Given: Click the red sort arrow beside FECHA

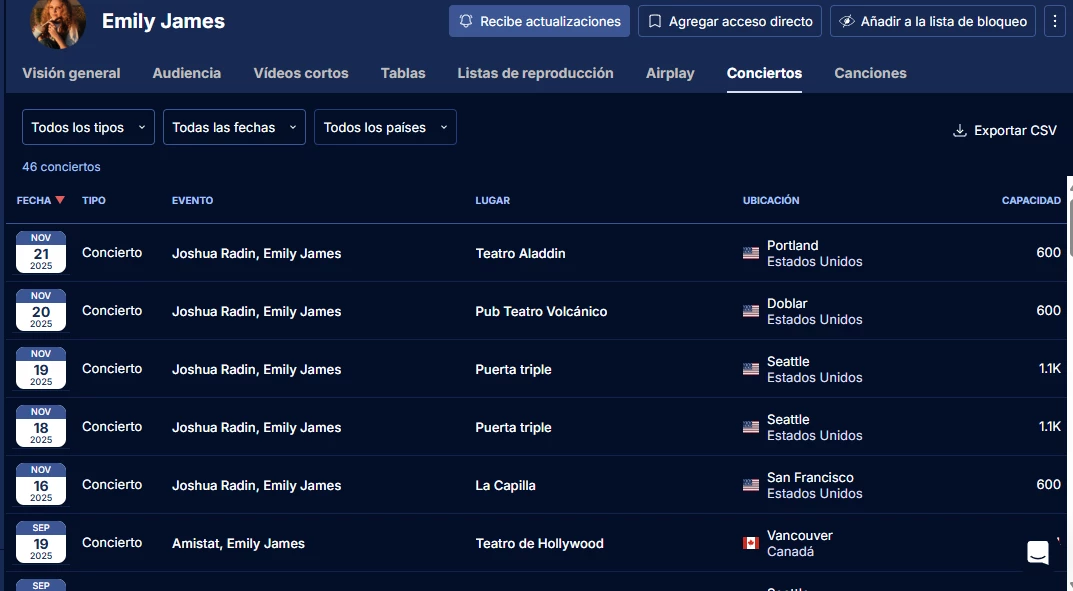Looking at the screenshot, I should point(60,200).
